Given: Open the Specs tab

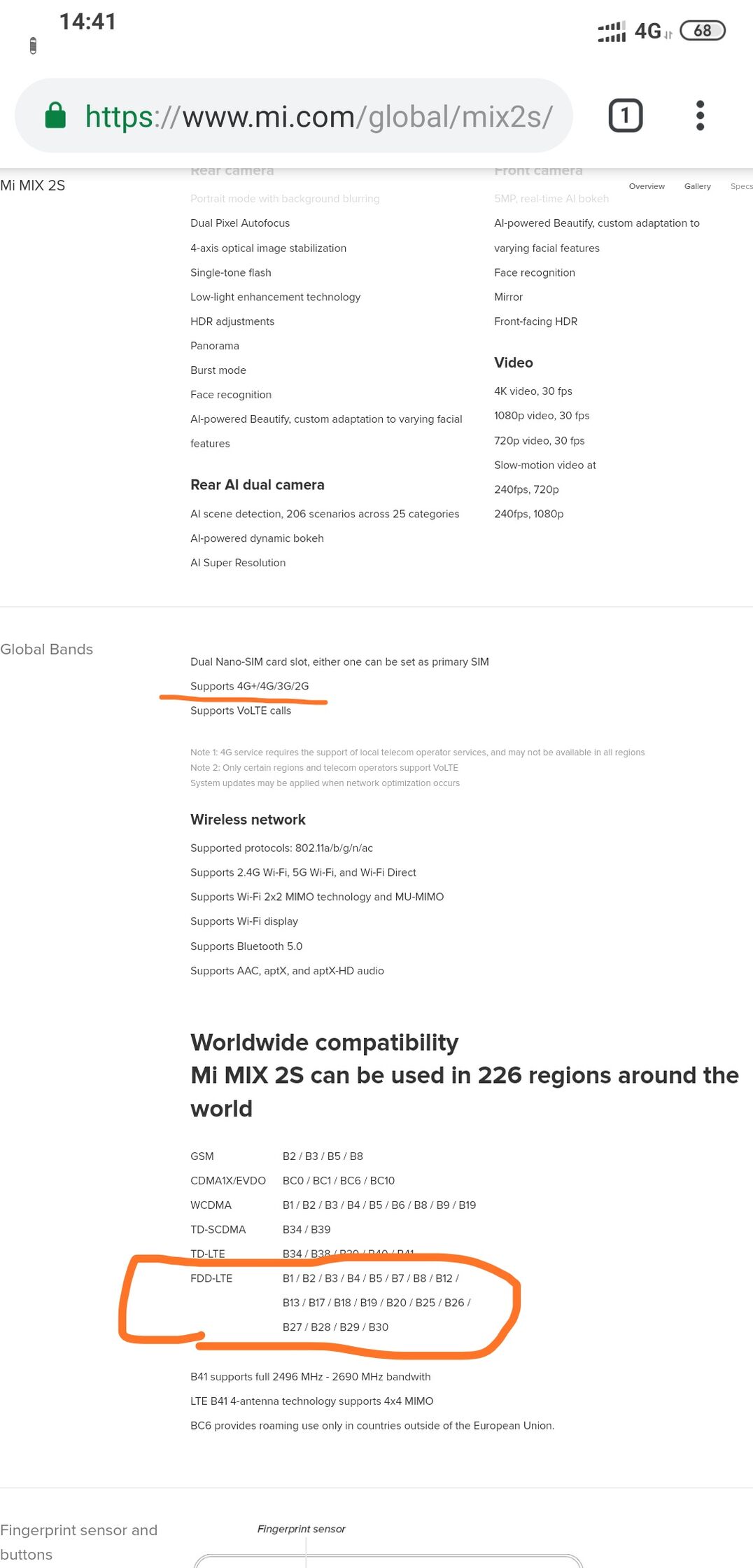Looking at the screenshot, I should tap(741, 186).
